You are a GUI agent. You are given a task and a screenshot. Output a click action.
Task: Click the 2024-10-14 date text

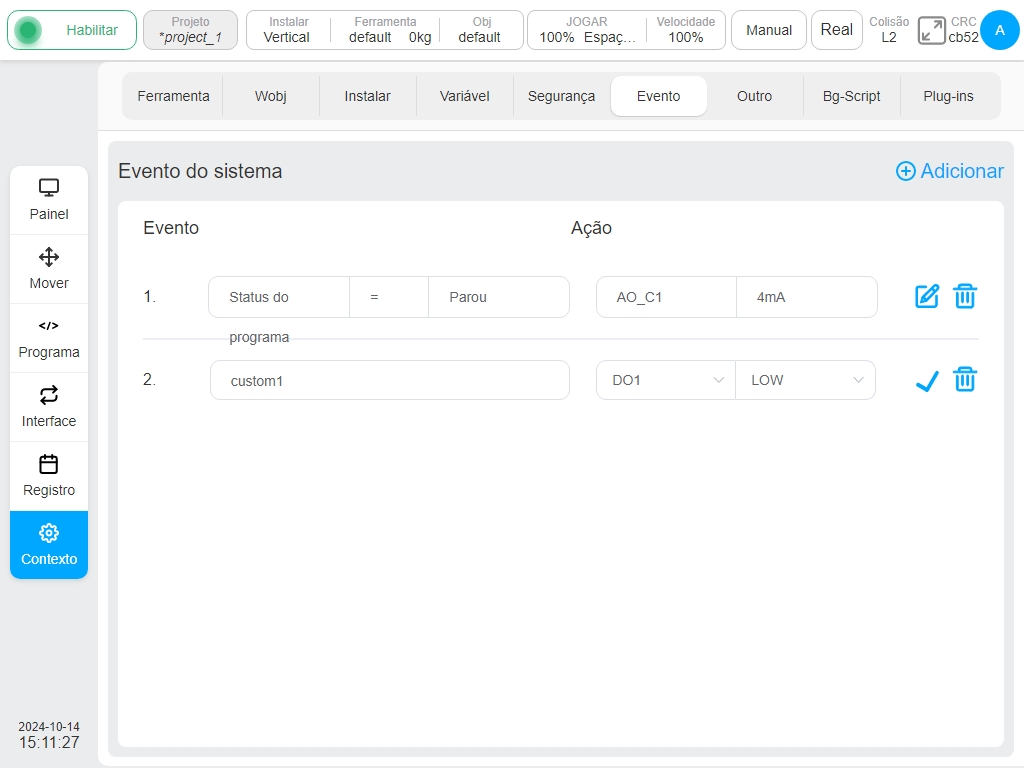pyautogui.click(x=49, y=727)
